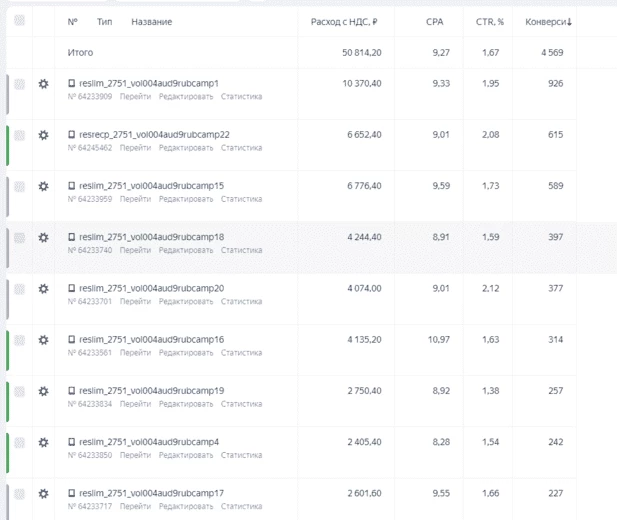The image size is (617, 520).
Task: Click Перейти under campaign № 64233561
Action: [135, 352]
